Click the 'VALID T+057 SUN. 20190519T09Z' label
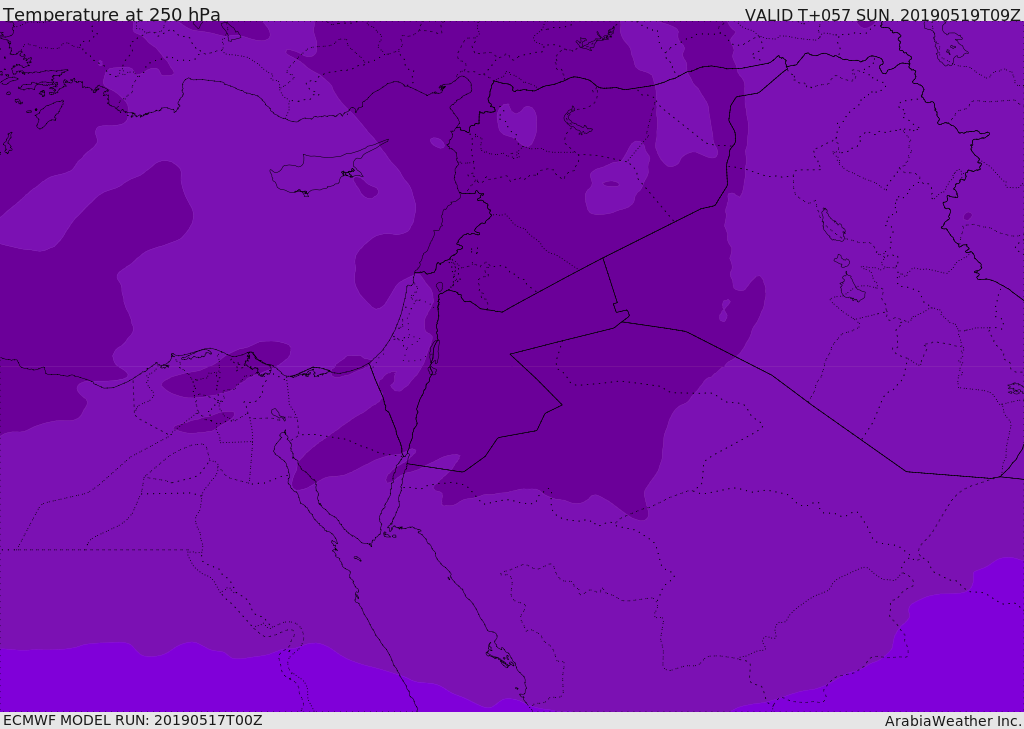The image size is (1024, 729). click(x=882, y=15)
